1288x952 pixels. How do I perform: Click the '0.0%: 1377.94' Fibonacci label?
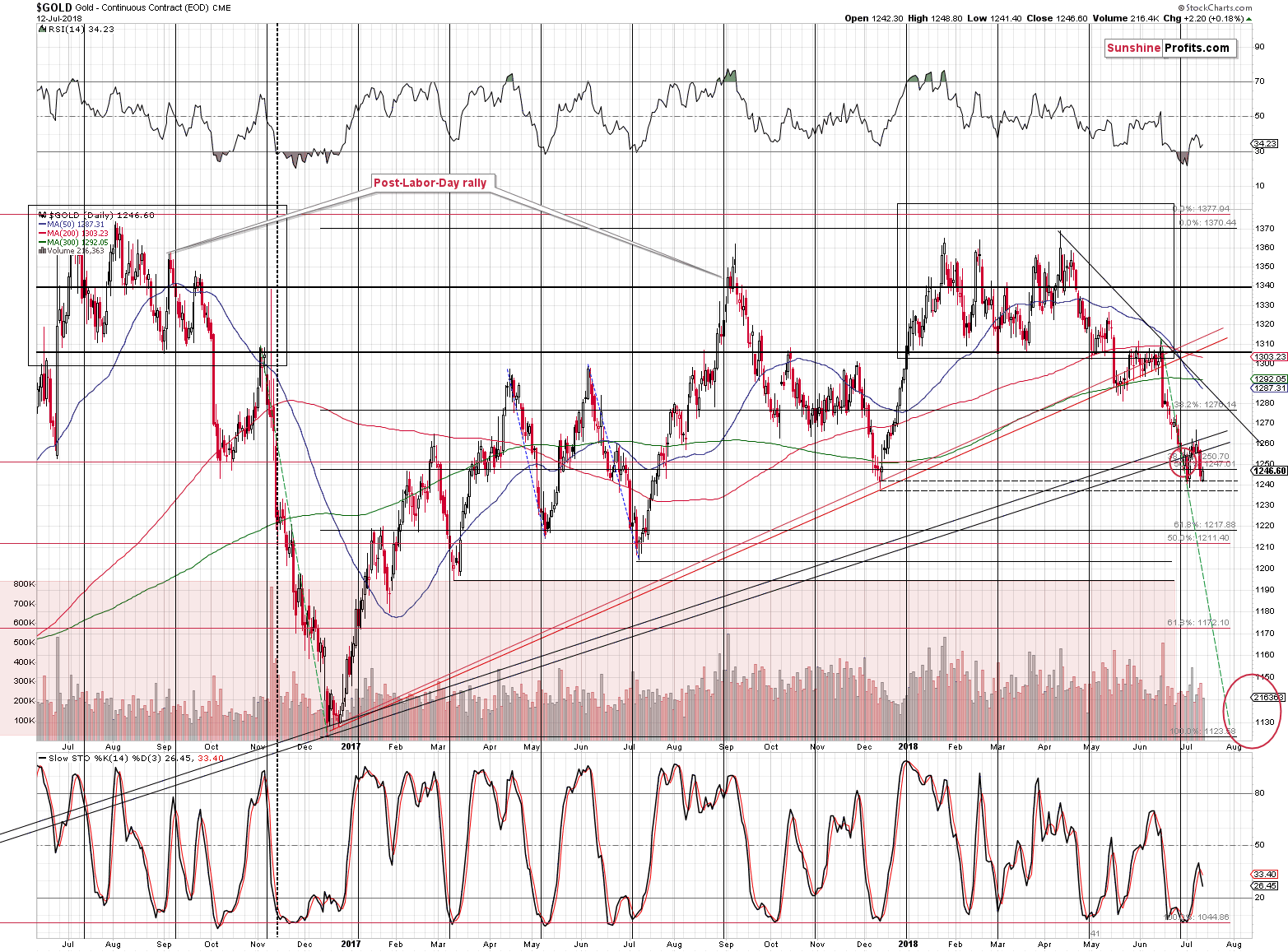coord(1201,209)
